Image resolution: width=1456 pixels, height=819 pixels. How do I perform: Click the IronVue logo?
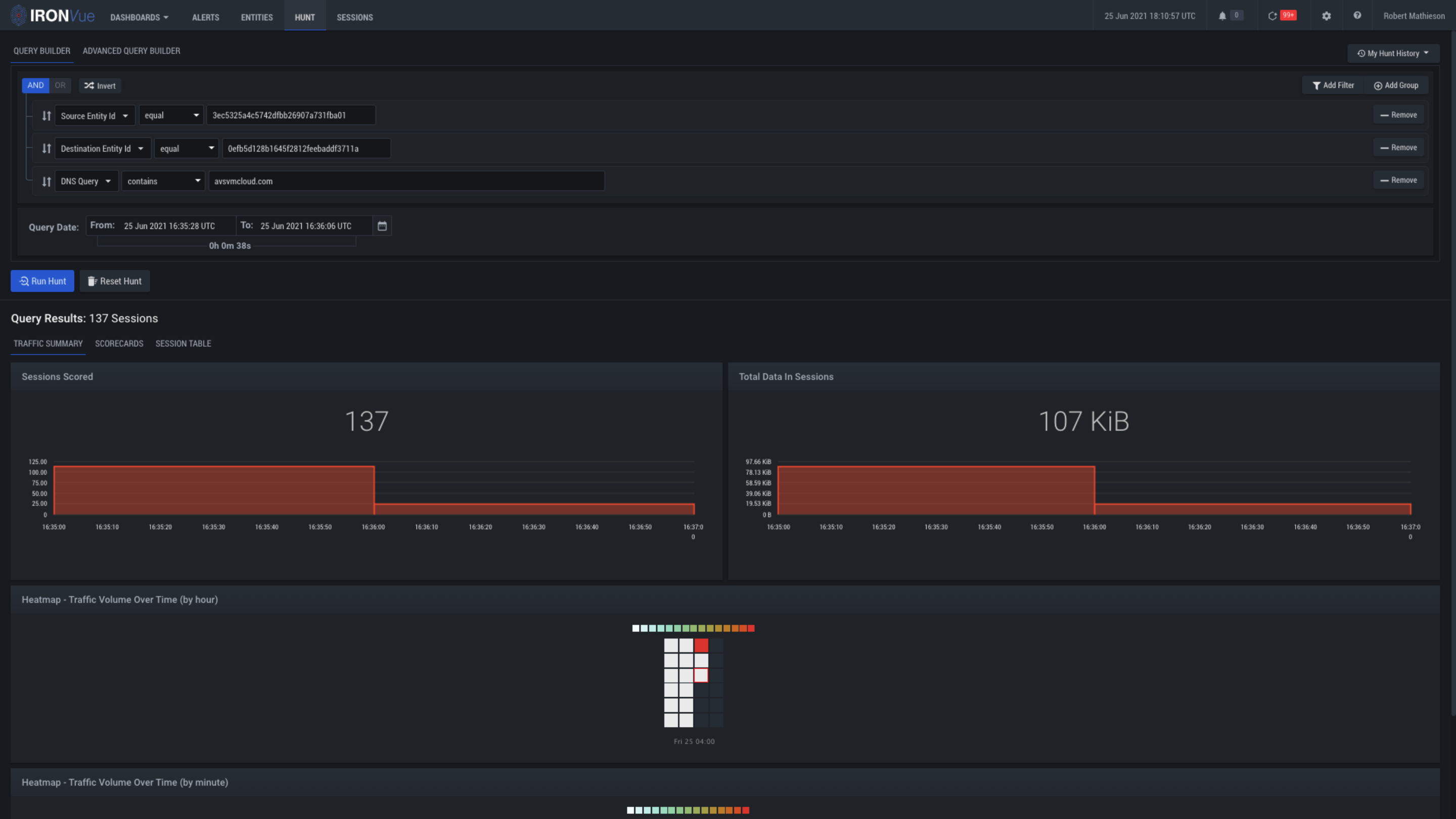pos(52,16)
